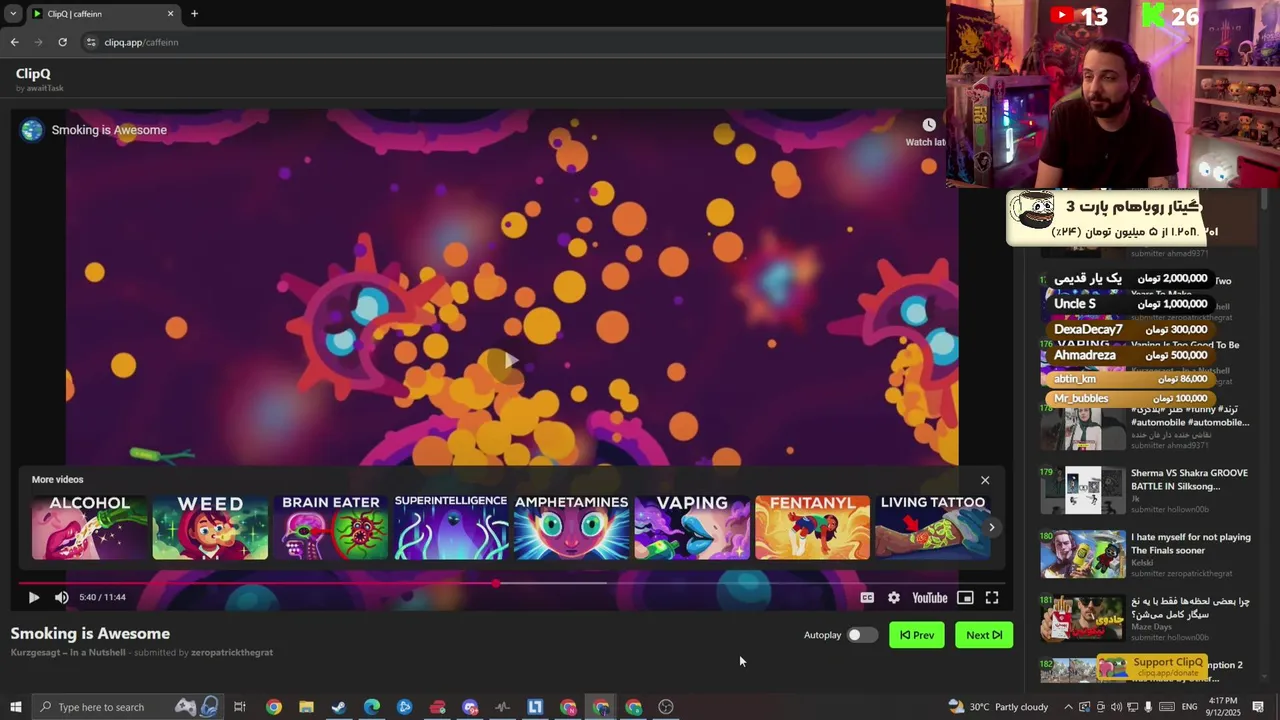Skip to next clip with Next button
Screen dimensions: 1280x720
coord(984,635)
